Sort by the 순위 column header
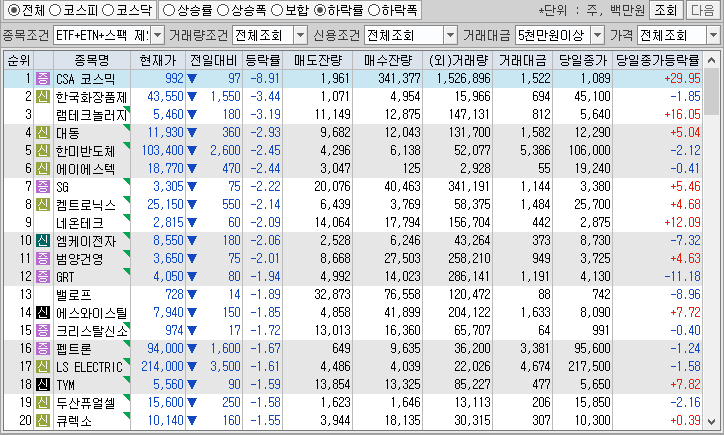The image size is (724, 435). pos(18,60)
